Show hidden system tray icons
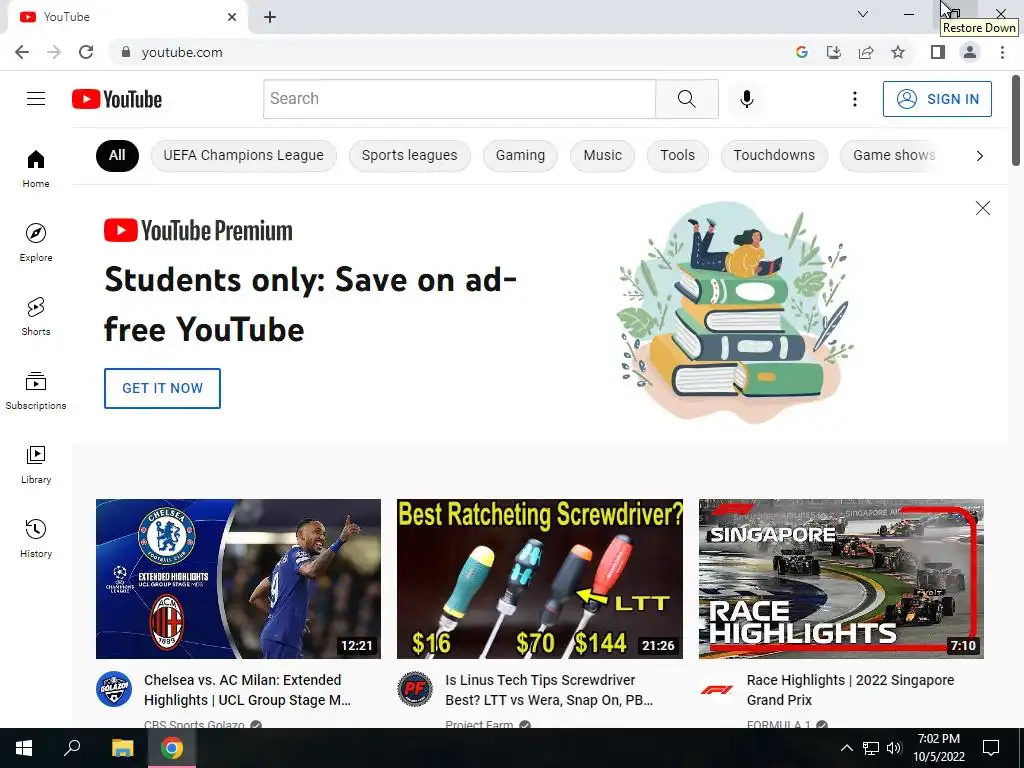Image resolution: width=1024 pixels, height=768 pixels. [846, 748]
